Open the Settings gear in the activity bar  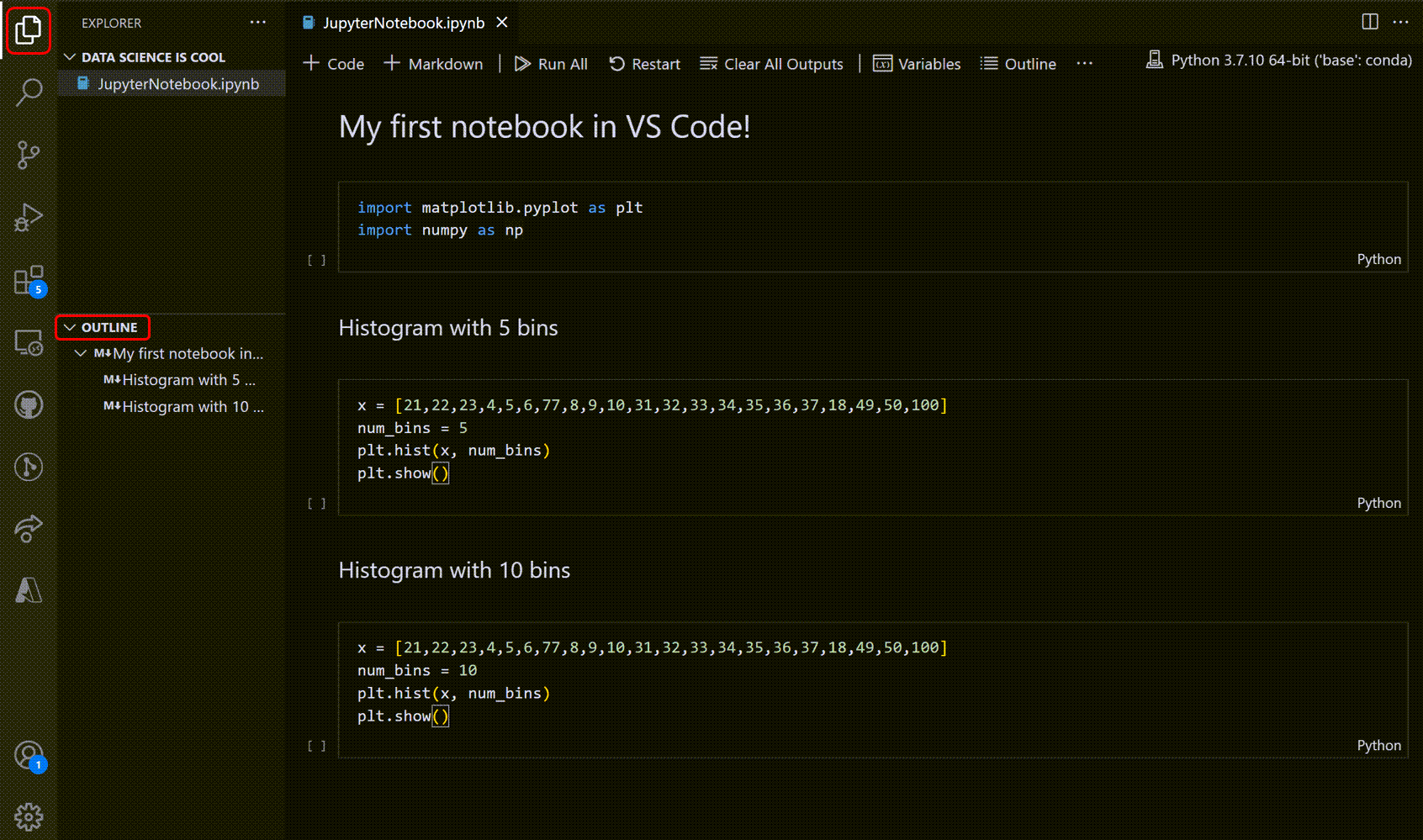[28, 815]
